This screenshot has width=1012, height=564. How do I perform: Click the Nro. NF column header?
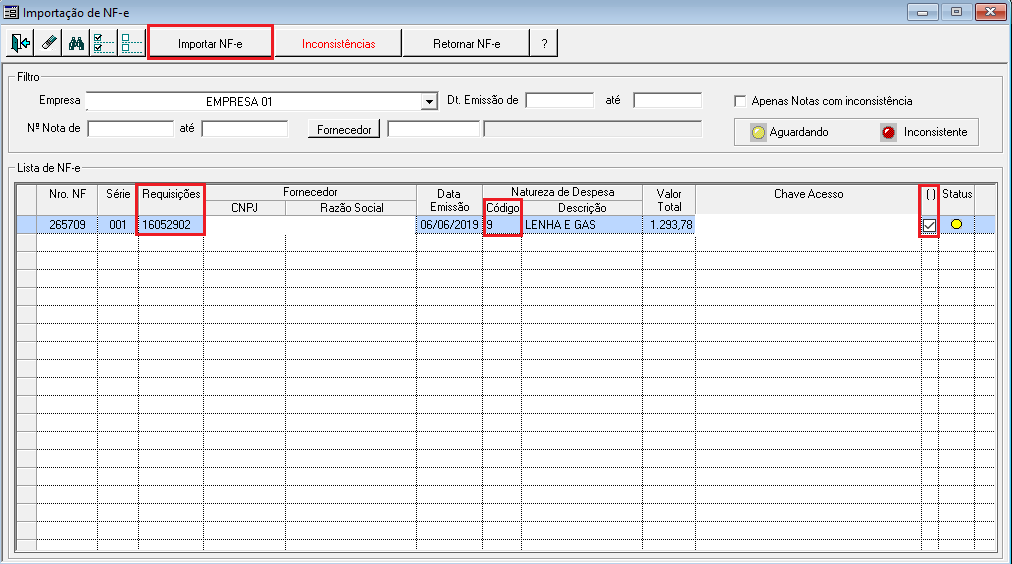(x=67, y=199)
